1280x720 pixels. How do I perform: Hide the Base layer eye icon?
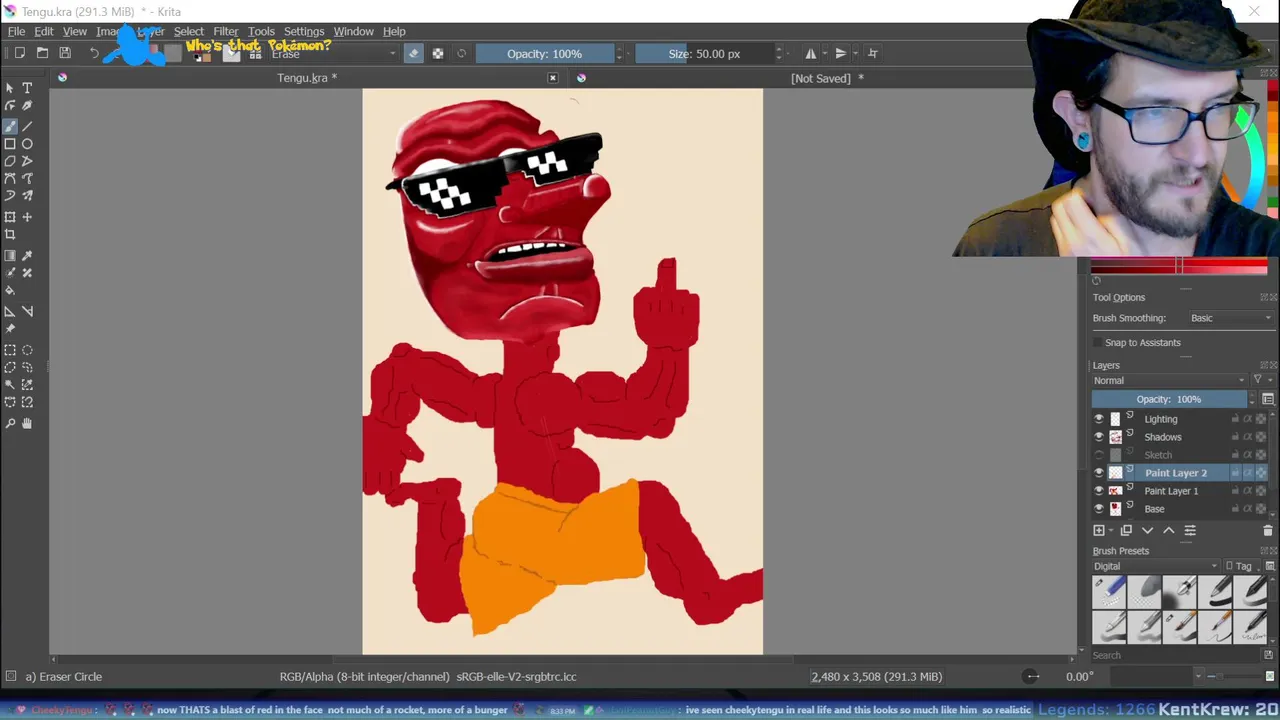point(1099,509)
